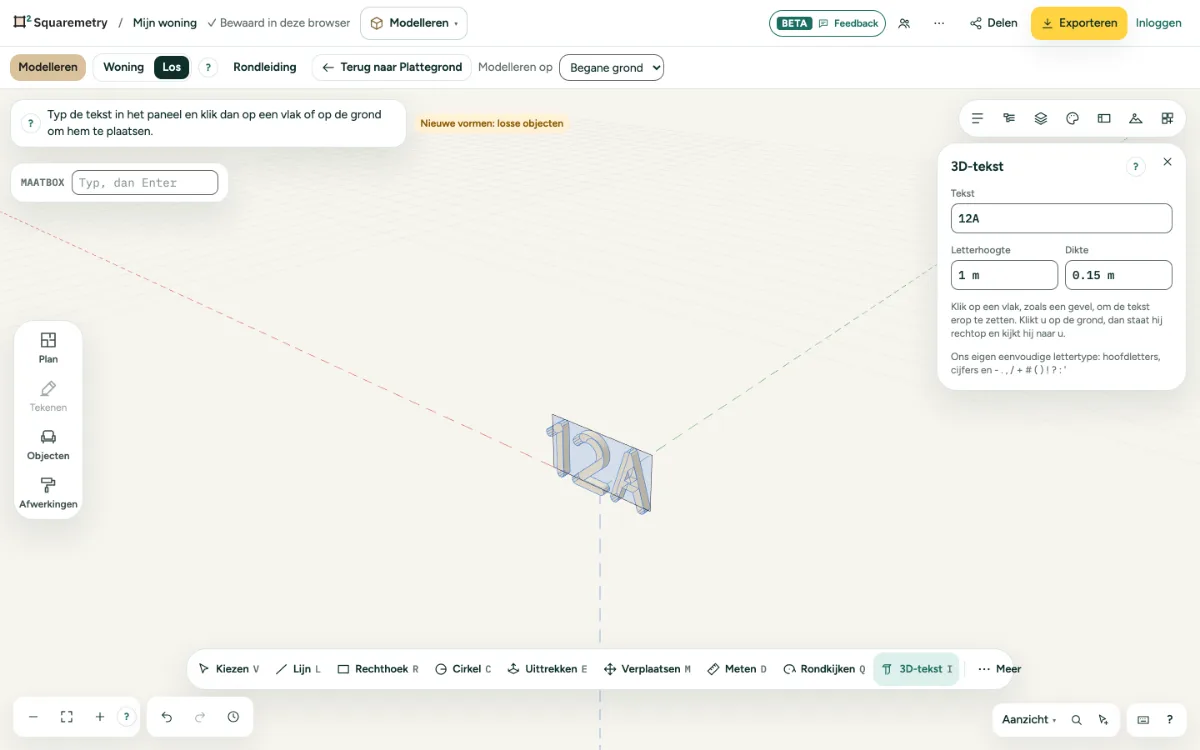Open the Afwerkingen finishes panel
This screenshot has height=750, width=1200.
pyautogui.click(x=48, y=494)
